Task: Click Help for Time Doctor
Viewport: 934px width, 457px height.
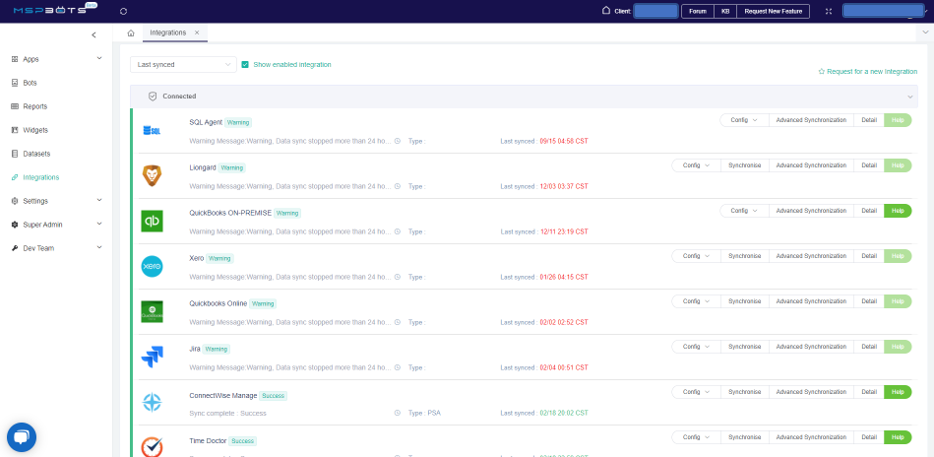Action: (x=898, y=437)
